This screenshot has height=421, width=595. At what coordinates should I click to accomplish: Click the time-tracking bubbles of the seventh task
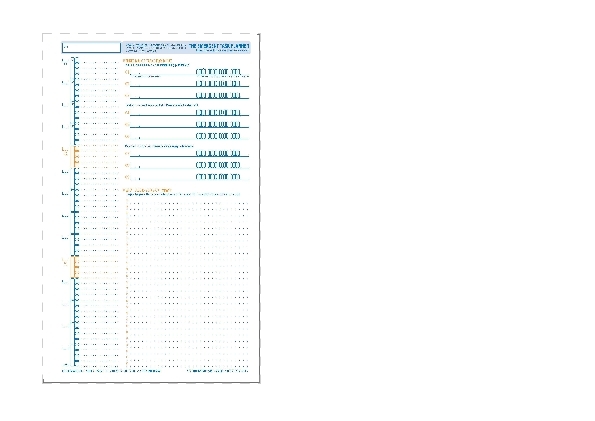click(218, 153)
